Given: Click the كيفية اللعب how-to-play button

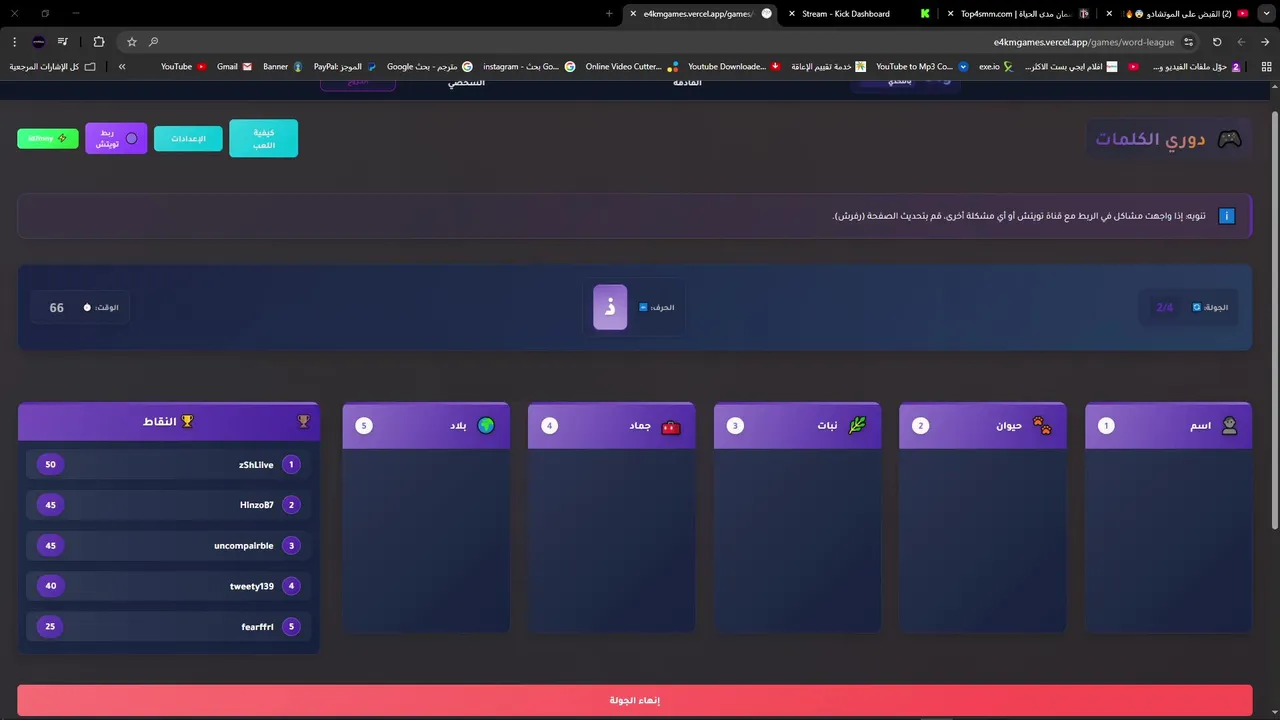Looking at the screenshot, I should click(x=264, y=139).
